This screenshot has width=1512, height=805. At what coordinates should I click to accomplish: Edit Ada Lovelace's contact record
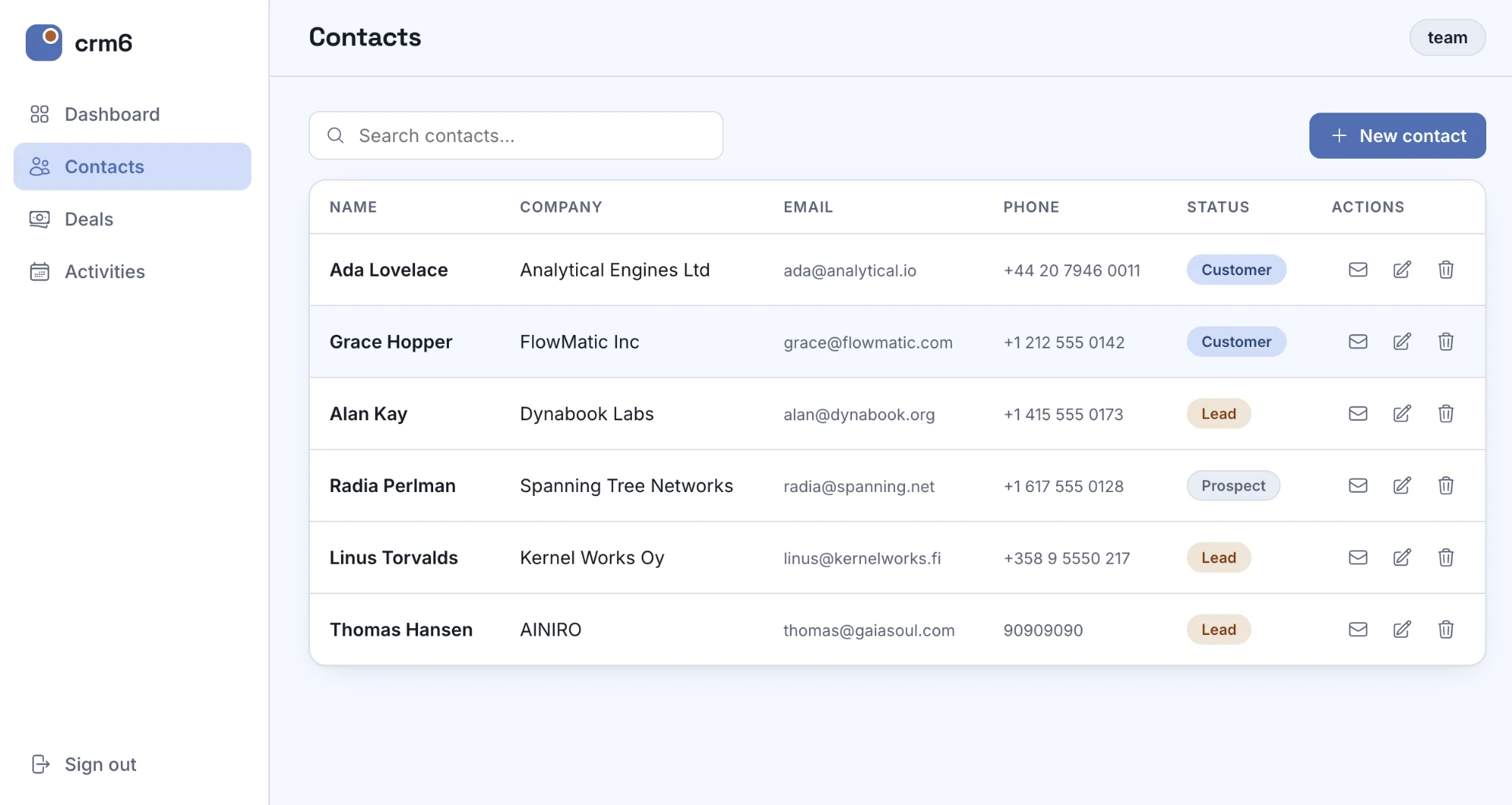pyautogui.click(x=1402, y=270)
